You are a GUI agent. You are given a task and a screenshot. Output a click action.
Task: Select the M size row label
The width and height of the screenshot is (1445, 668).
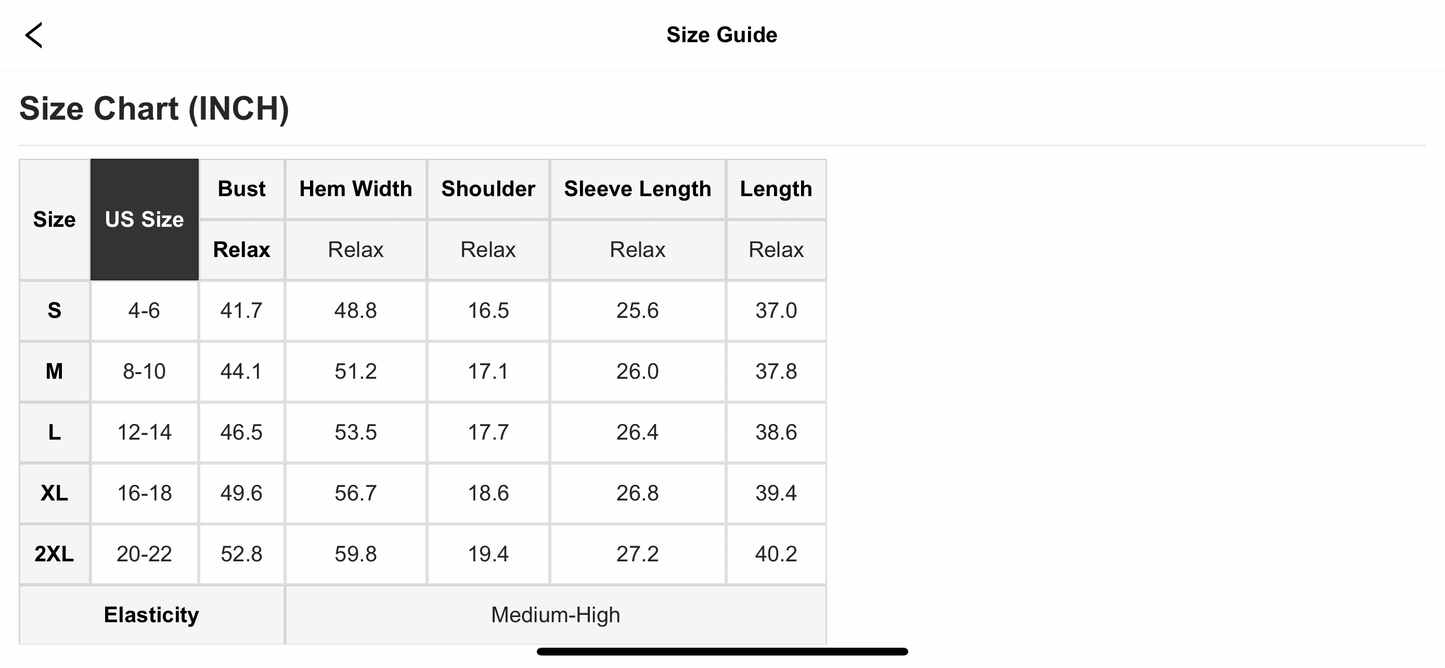pyautogui.click(x=54, y=372)
